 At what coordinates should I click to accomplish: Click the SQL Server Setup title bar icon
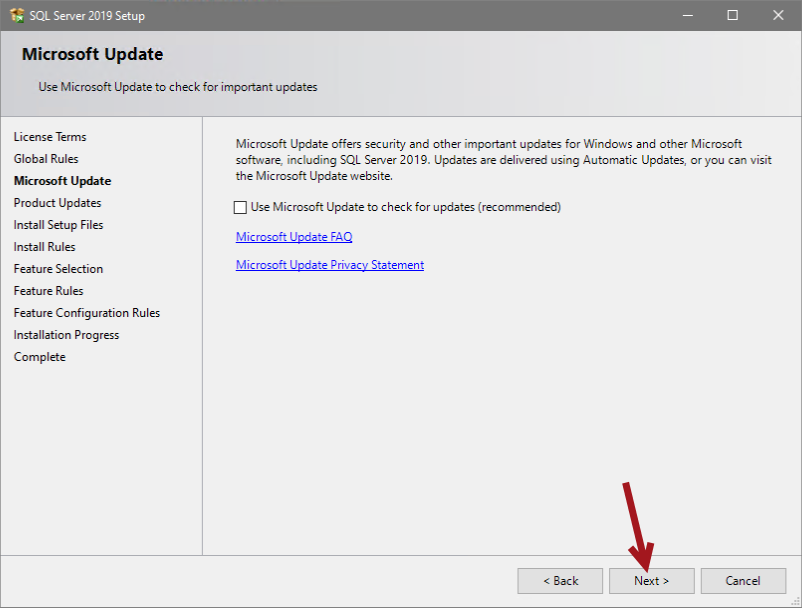point(17,15)
